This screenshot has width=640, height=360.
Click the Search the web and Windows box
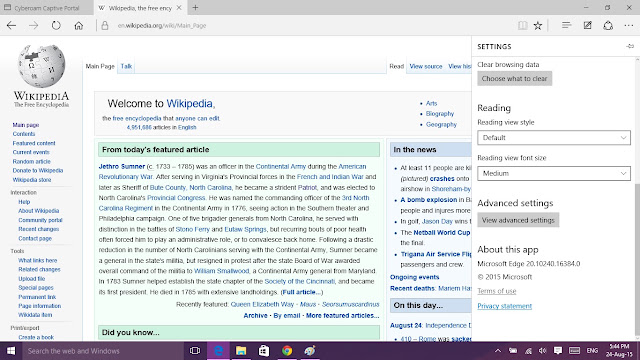coord(102,351)
